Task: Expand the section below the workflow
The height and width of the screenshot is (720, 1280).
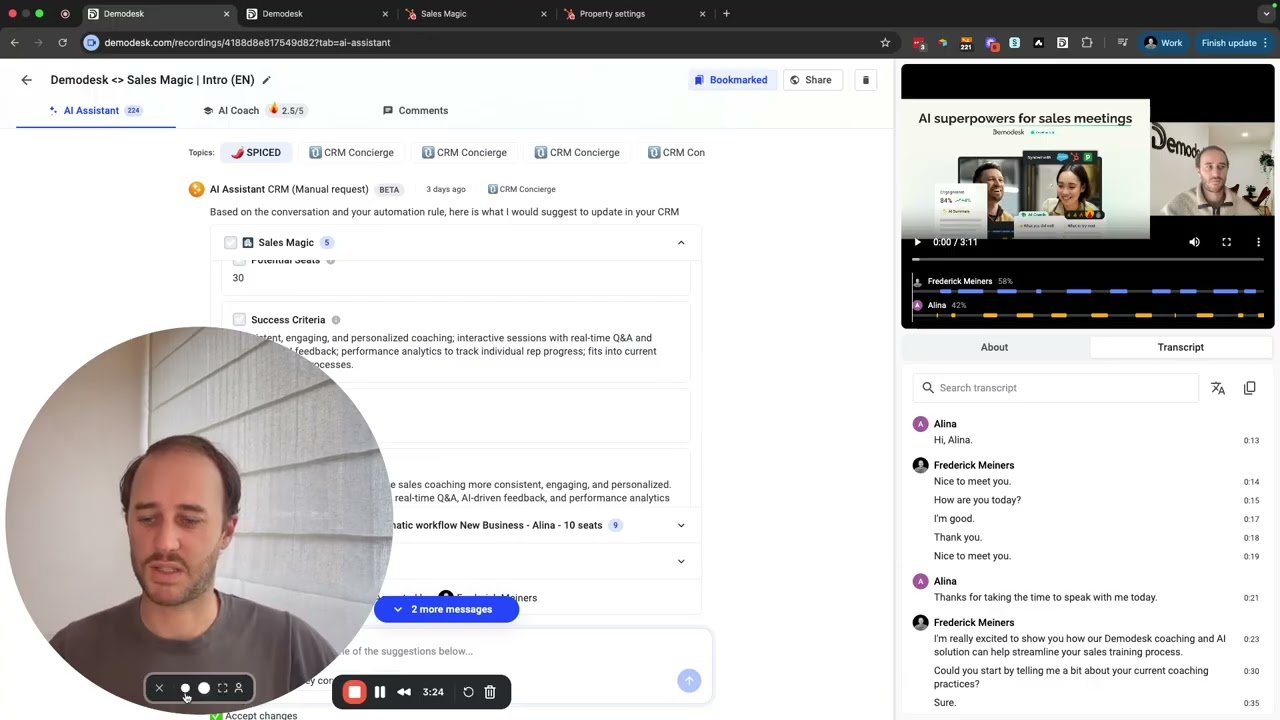Action: click(681, 561)
